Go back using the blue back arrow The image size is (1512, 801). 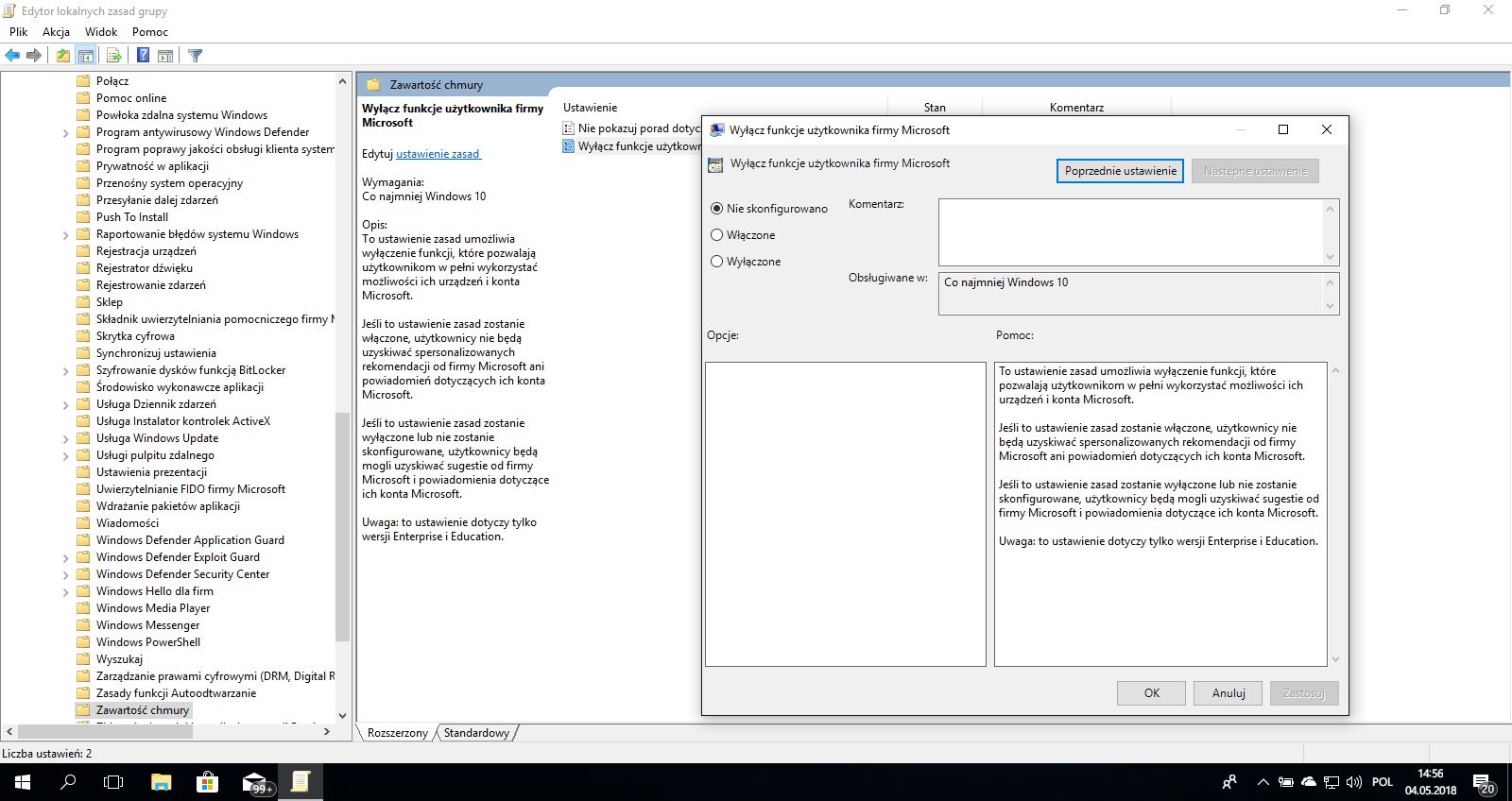12,56
